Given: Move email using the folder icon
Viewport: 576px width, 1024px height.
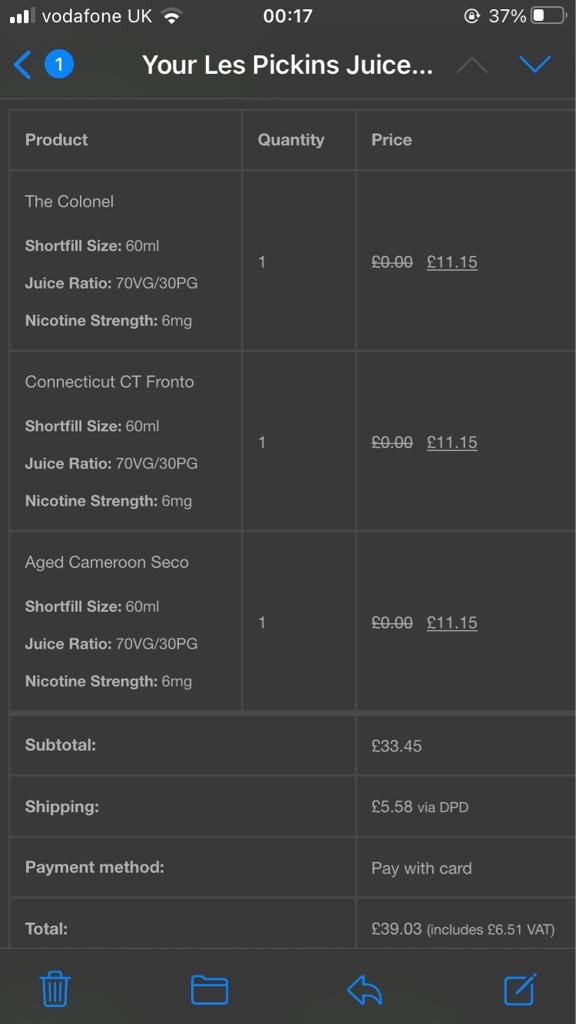Looking at the screenshot, I should (209, 989).
